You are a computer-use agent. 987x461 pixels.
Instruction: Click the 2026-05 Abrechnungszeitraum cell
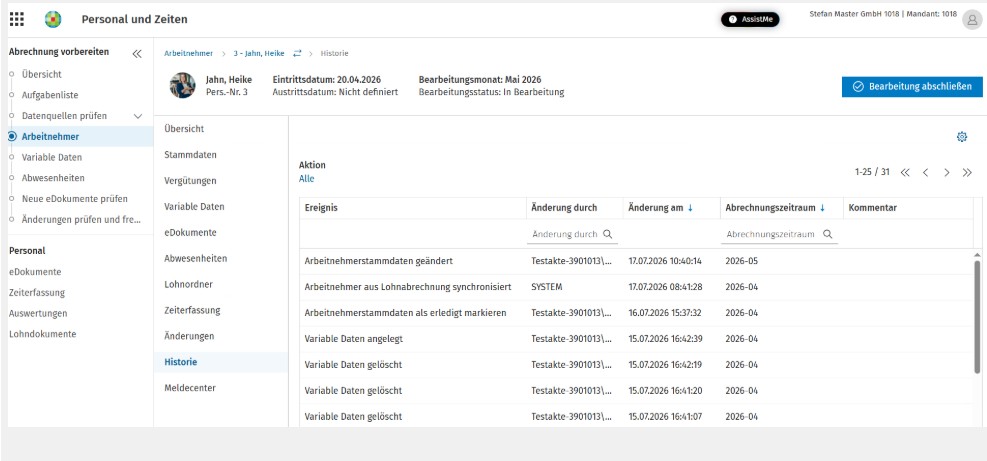click(742, 261)
